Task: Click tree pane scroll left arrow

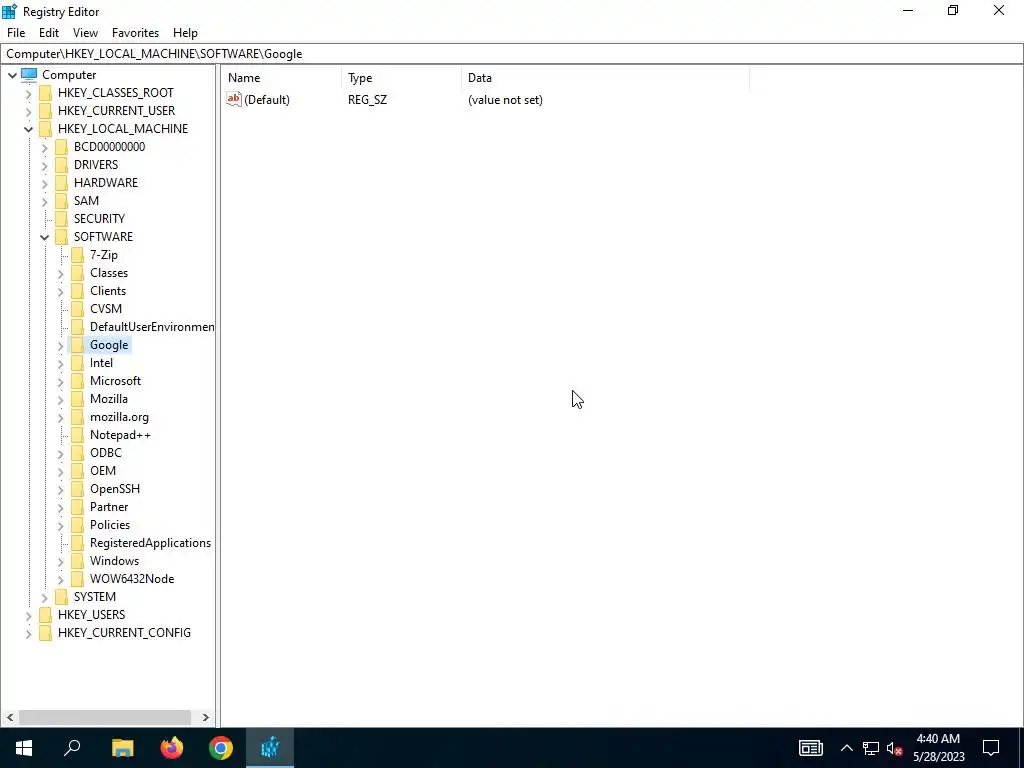Action: [10, 717]
